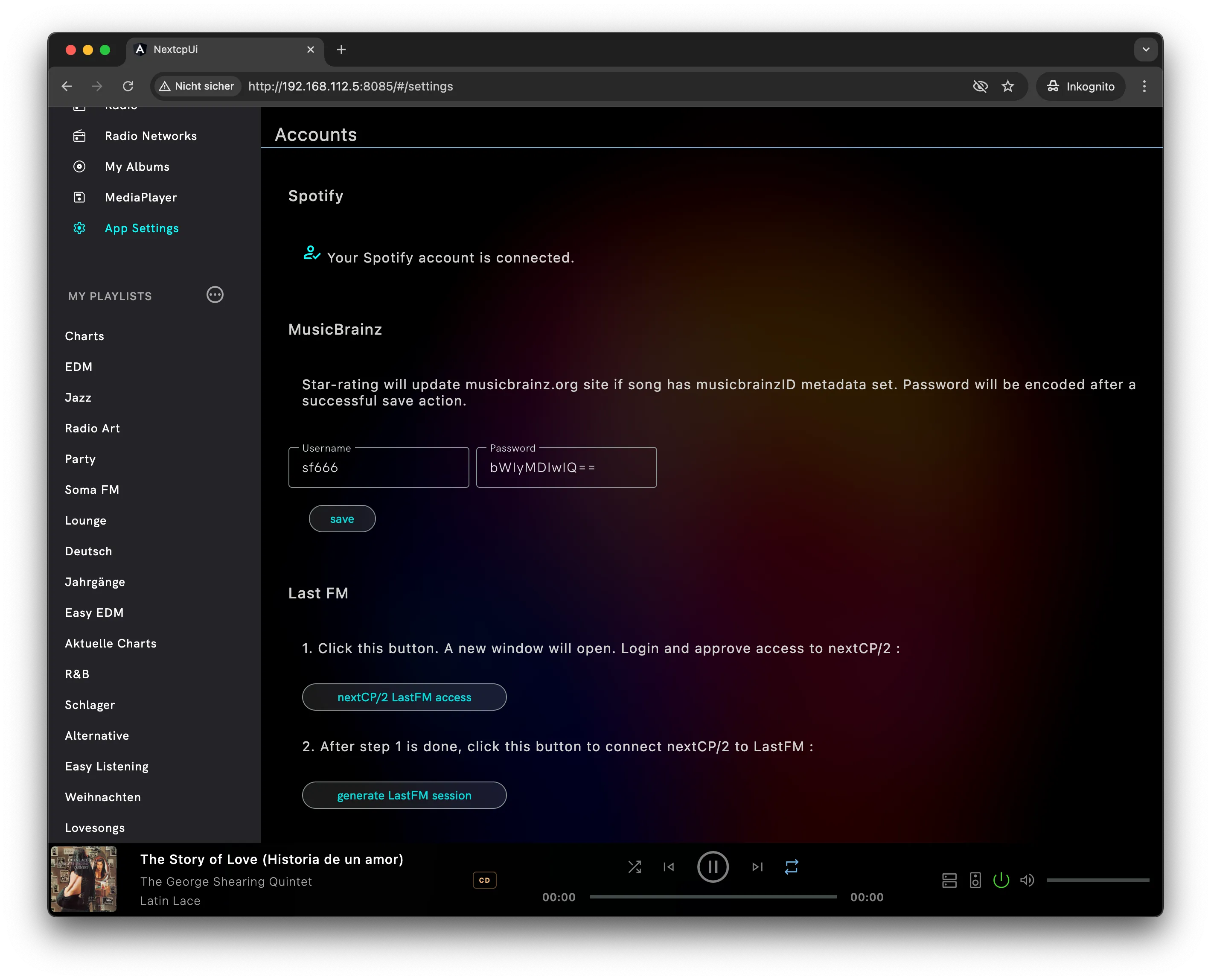
Task: Seek within the track progress bar
Action: tap(713, 896)
